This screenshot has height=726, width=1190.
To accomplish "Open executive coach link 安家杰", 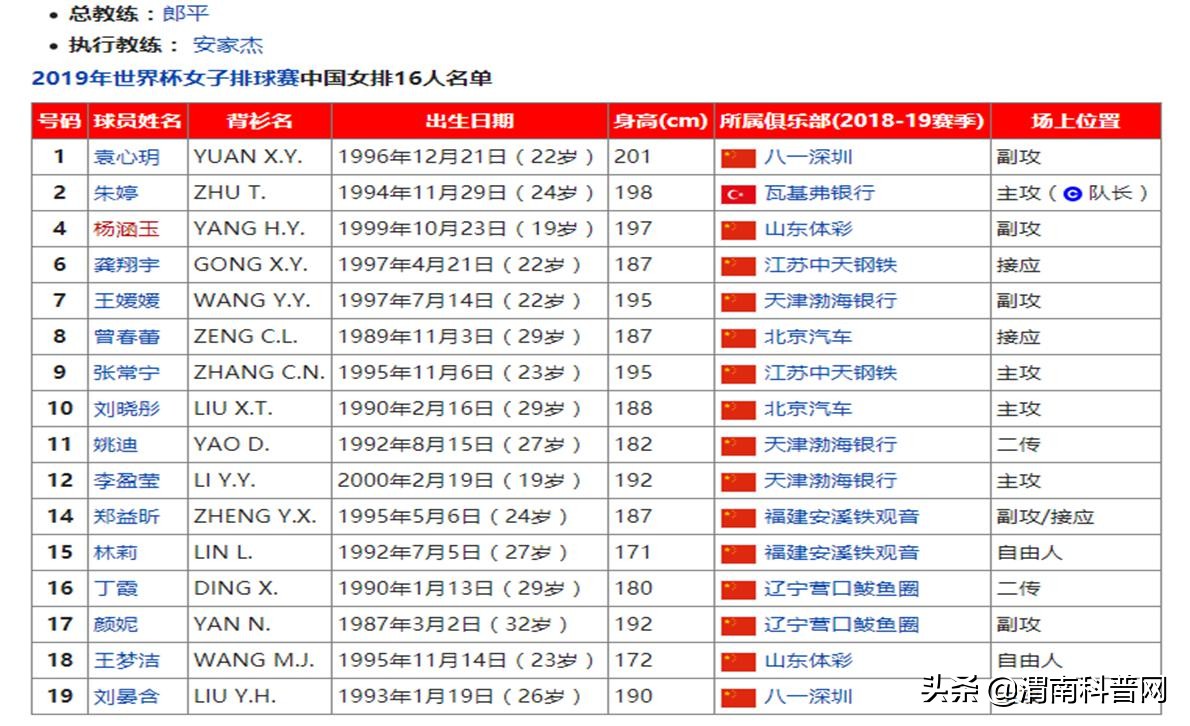I will (228, 45).
